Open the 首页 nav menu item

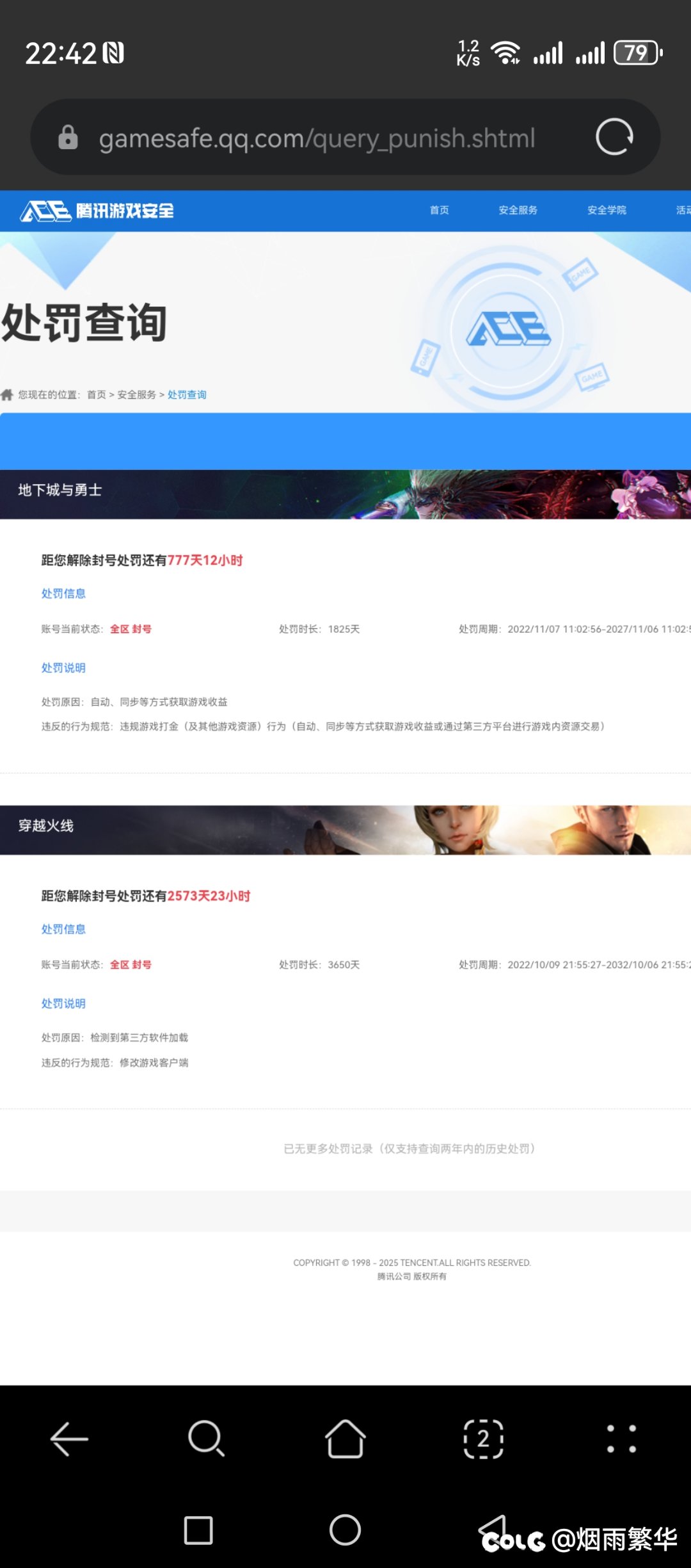(x=439, y=210)
